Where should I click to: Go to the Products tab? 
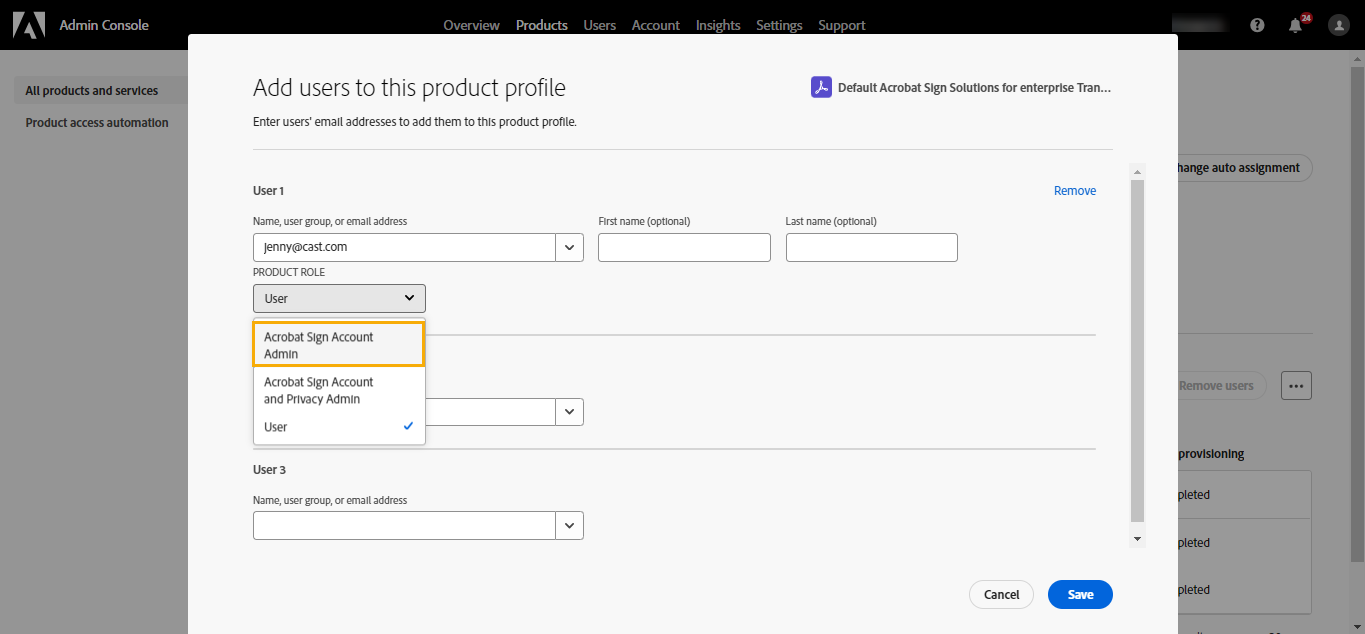click(x=541, y=25)
